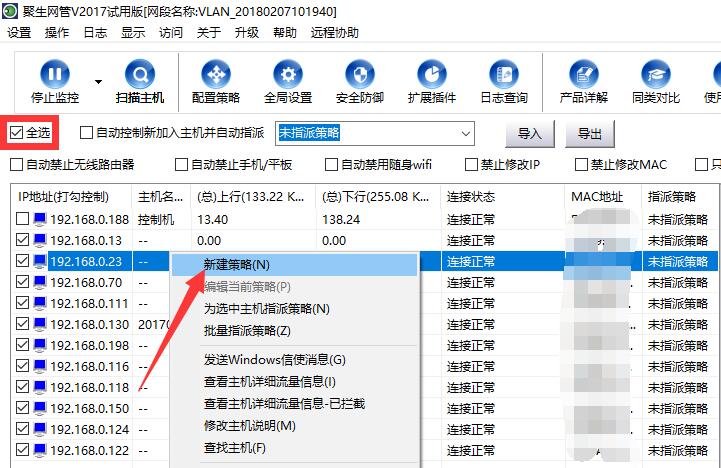The width and height of the screenshot is (721, 468).
Task: Click the 导出 button
Action: point(589,134)
